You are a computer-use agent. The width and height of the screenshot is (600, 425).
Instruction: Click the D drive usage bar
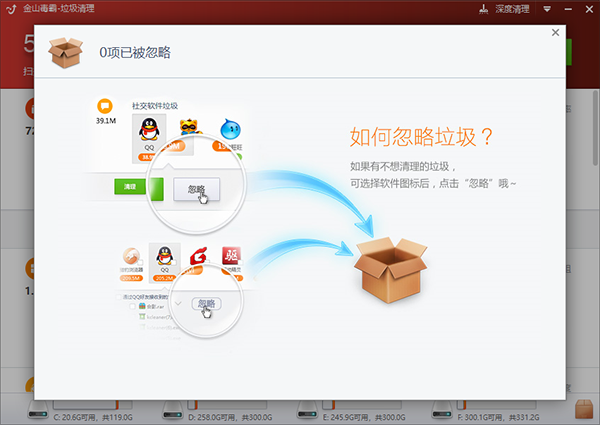(227, 404)
